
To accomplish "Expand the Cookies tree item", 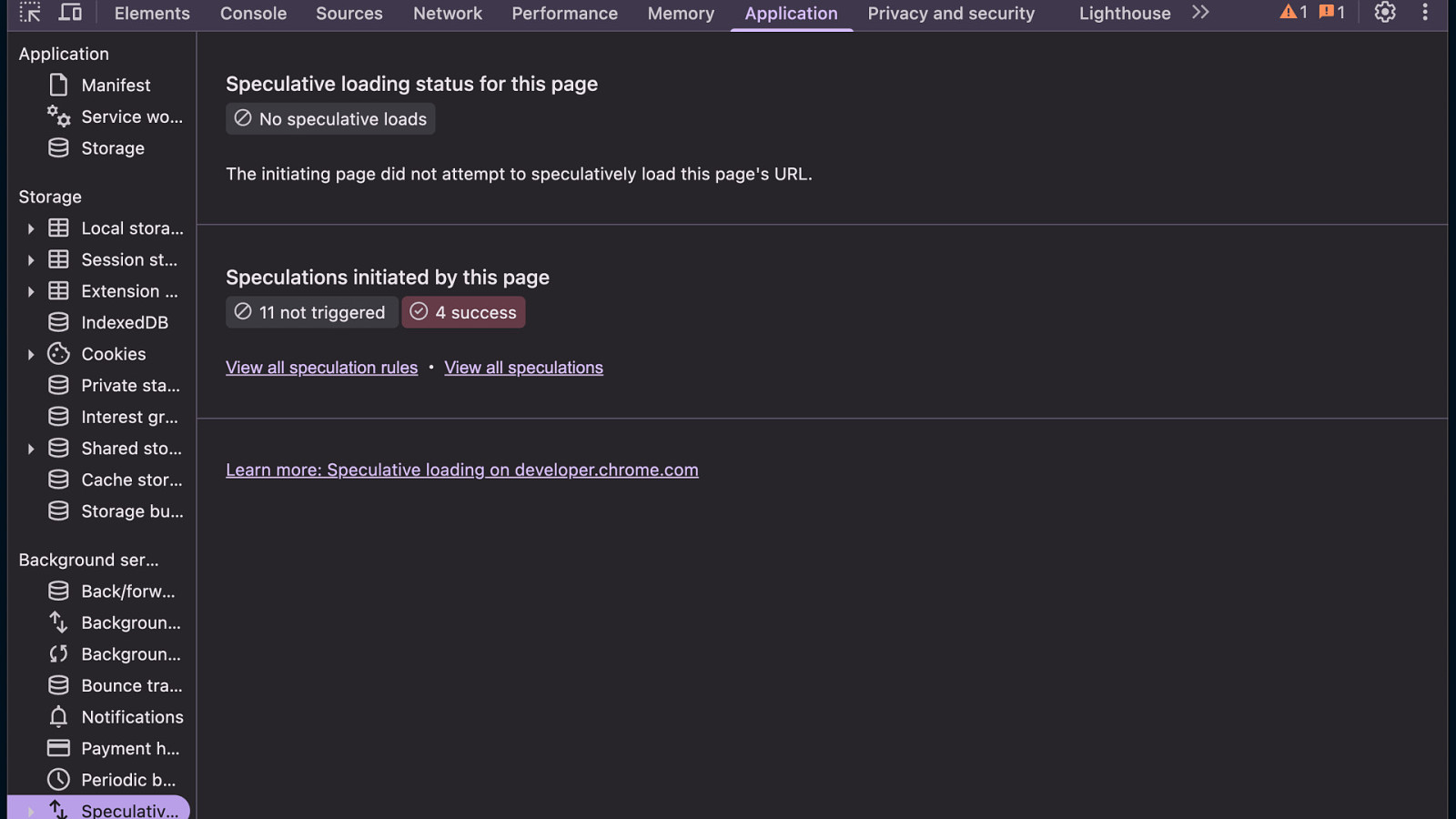I will [x=31, y=354].
